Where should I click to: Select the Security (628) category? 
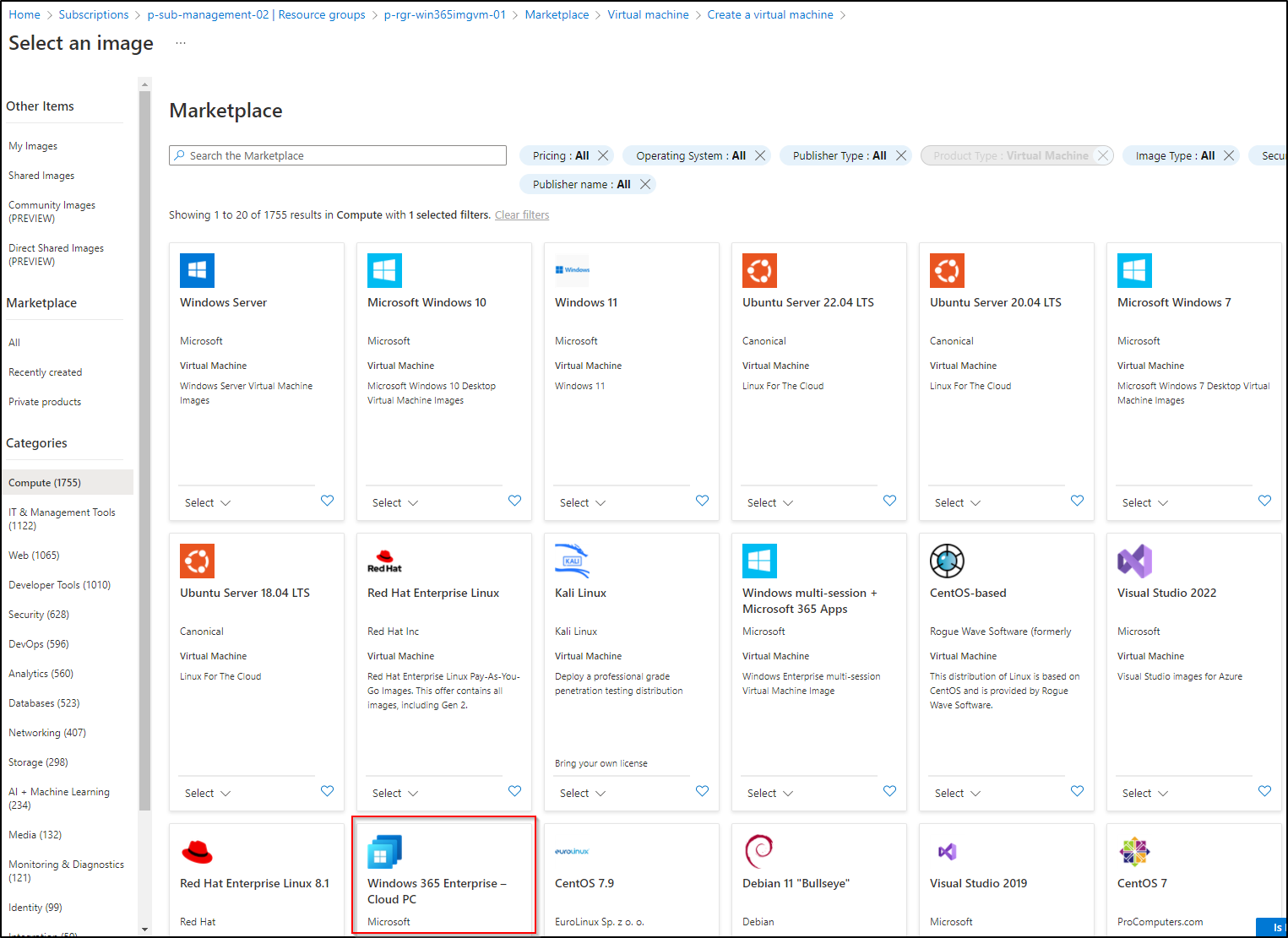[39, 615]
